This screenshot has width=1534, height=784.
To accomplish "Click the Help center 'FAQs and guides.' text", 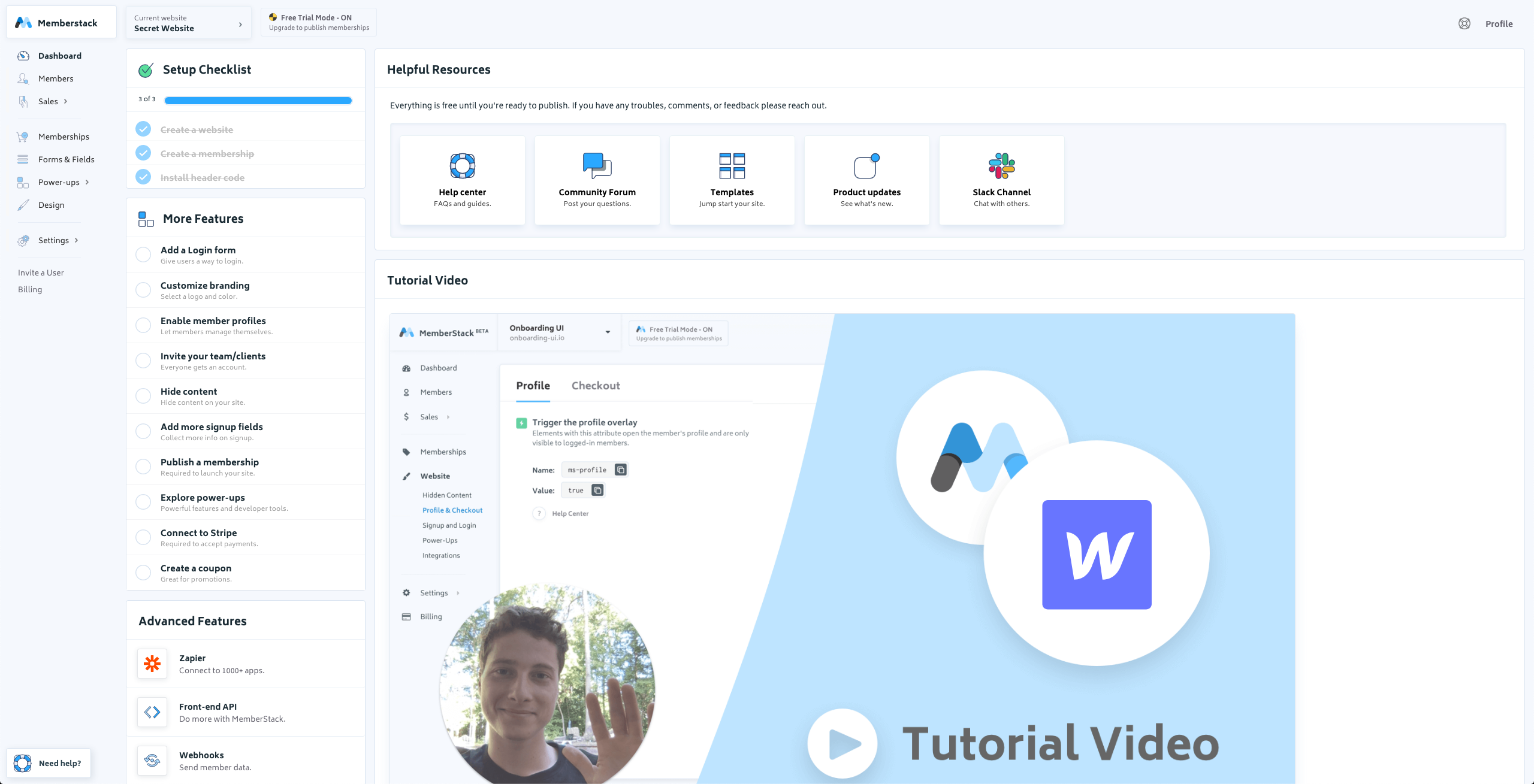I will point(463,204).
